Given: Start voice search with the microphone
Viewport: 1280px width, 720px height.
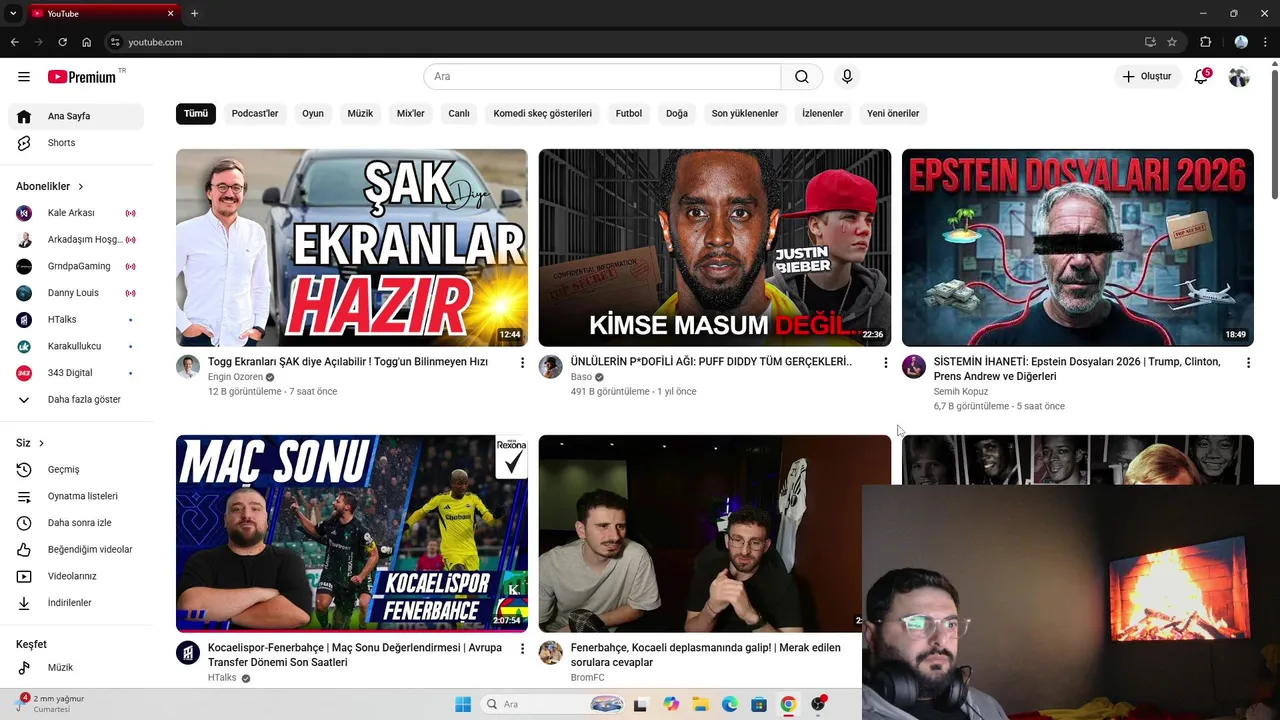Looking at the screenshot, I should point(847,77).
